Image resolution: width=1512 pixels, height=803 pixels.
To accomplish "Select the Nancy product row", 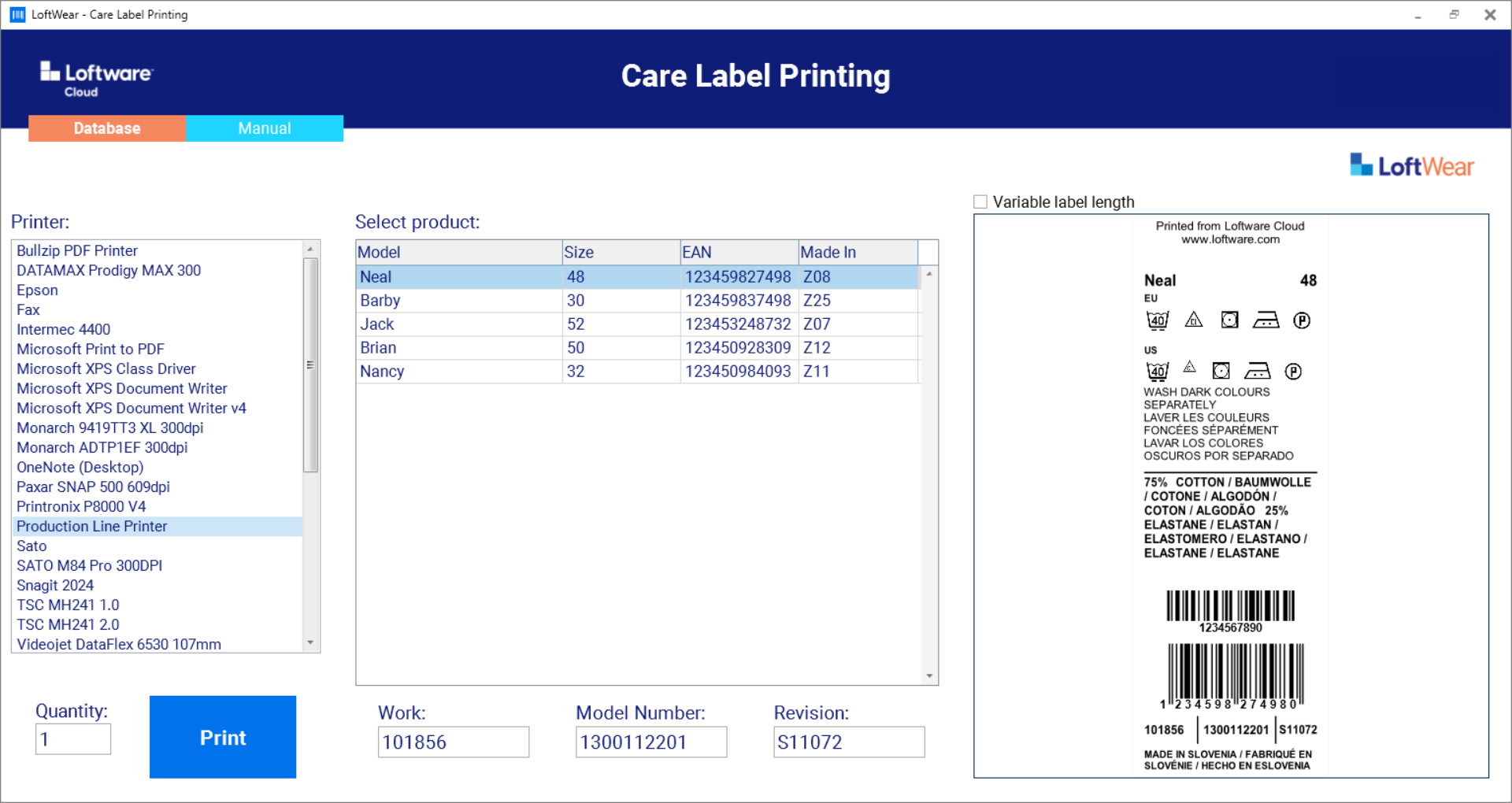I will (638, 372).
